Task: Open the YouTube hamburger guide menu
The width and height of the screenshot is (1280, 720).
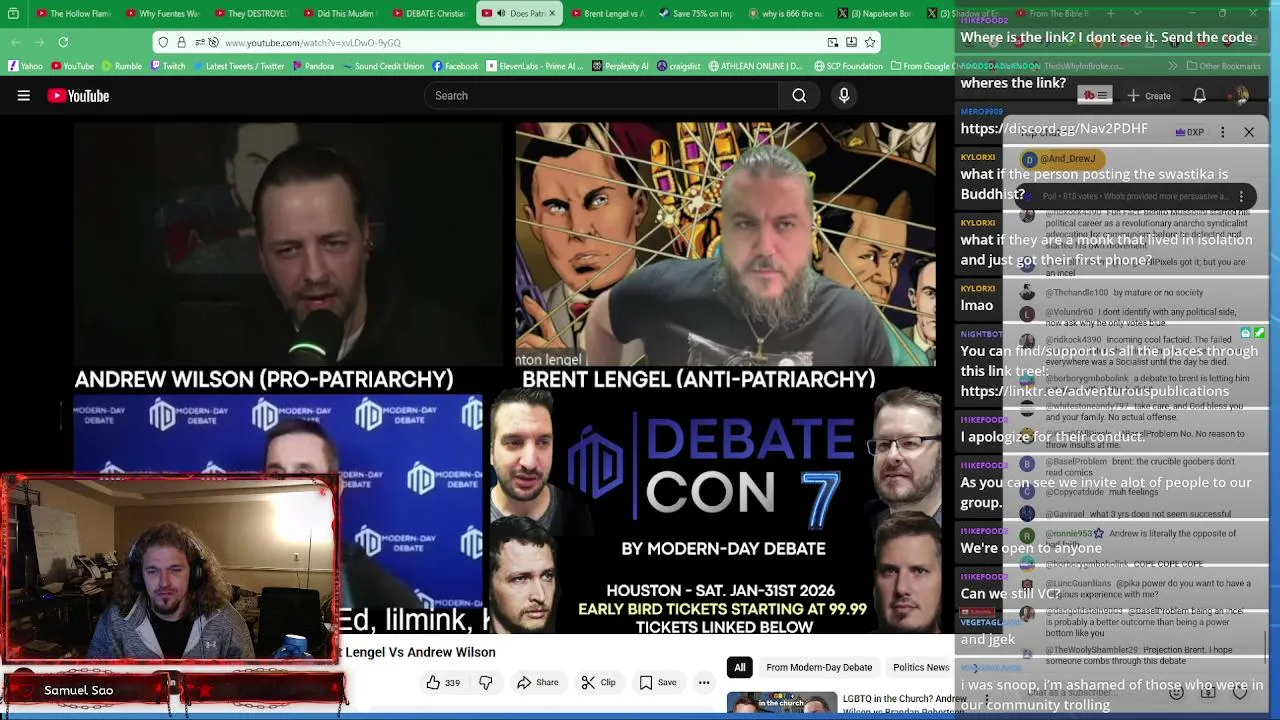Action: pyautogui.click(x=23, y=96)
